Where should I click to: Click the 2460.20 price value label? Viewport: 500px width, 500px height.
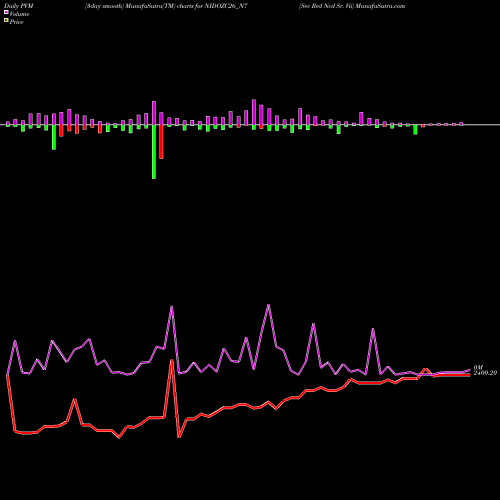485,373
